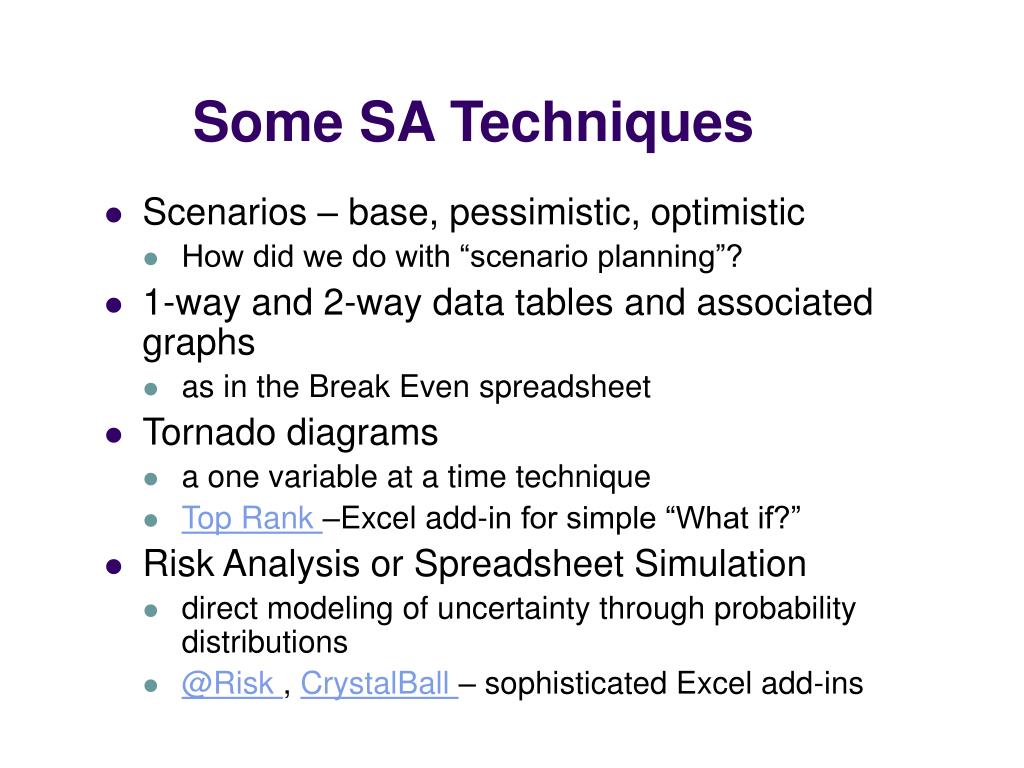1024x768 pixels.
Task: Click the word distributions on the wrapped line
Action: [x=264, y=643]
